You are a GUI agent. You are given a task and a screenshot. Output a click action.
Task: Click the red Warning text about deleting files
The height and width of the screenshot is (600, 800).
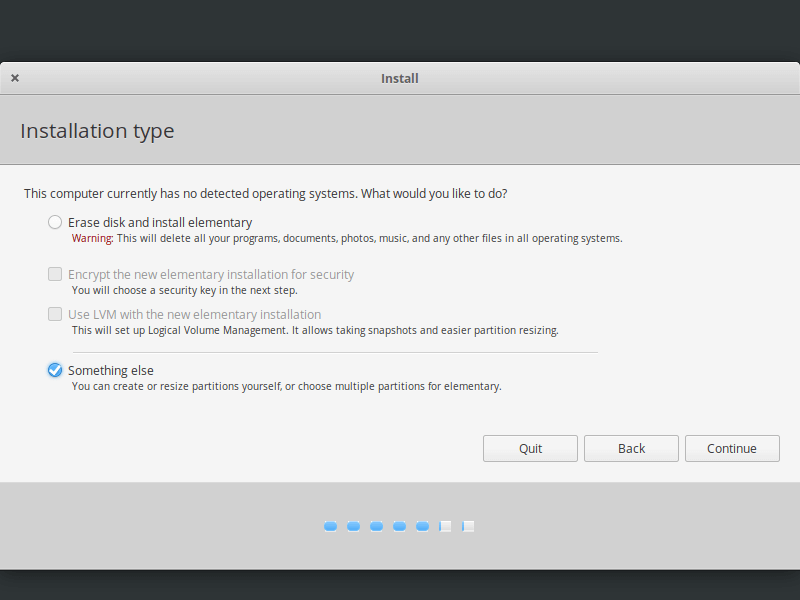93,238
